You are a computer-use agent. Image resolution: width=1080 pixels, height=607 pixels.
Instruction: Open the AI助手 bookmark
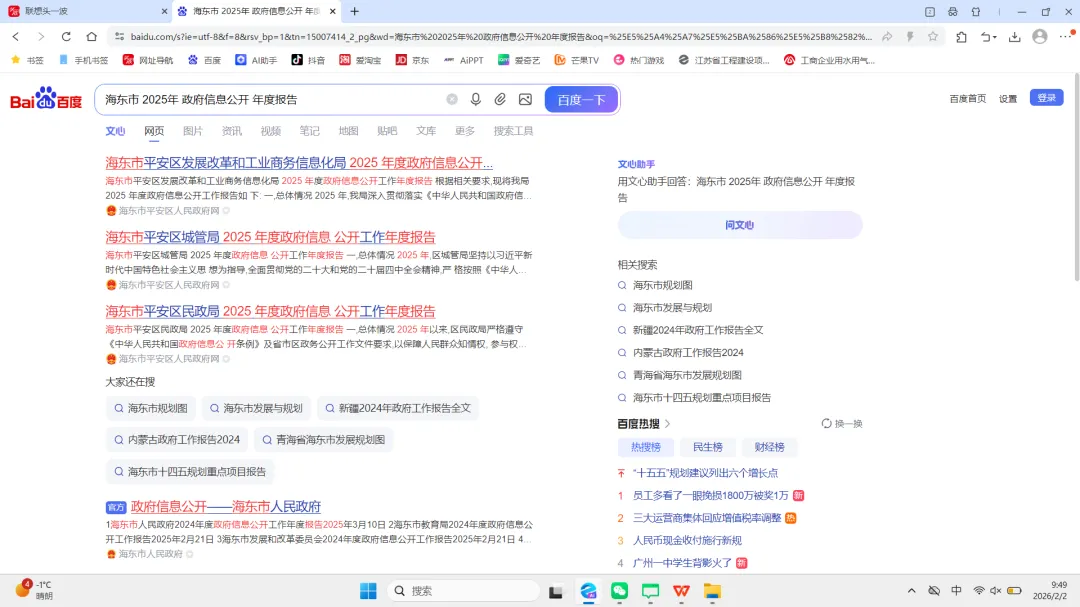256,60
